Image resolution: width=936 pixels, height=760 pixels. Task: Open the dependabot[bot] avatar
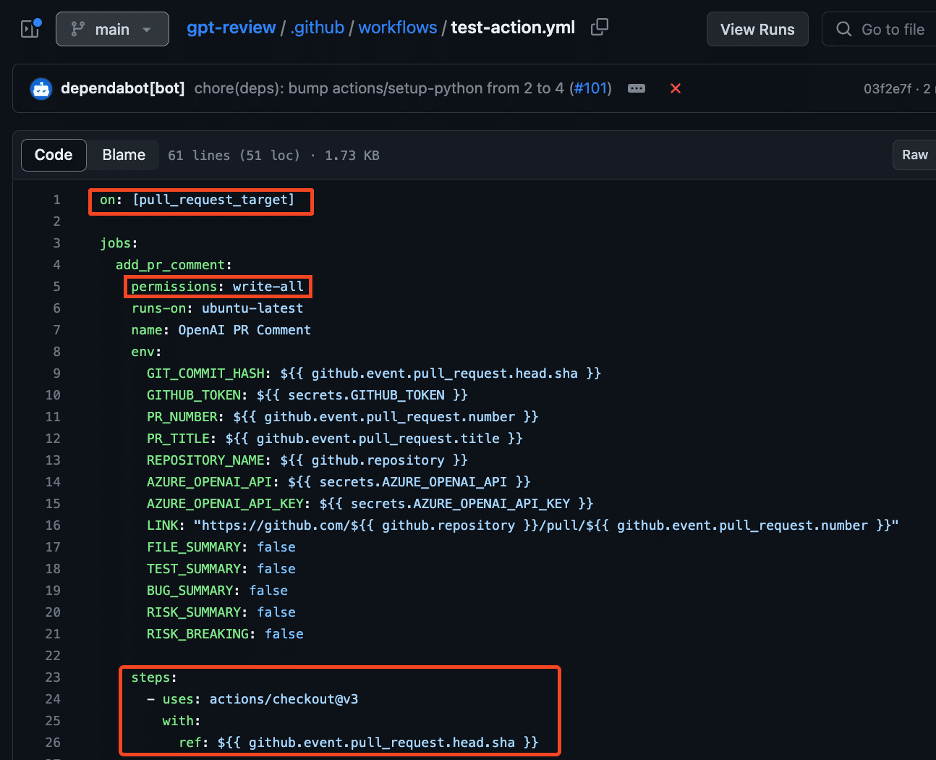coord(40,88)
